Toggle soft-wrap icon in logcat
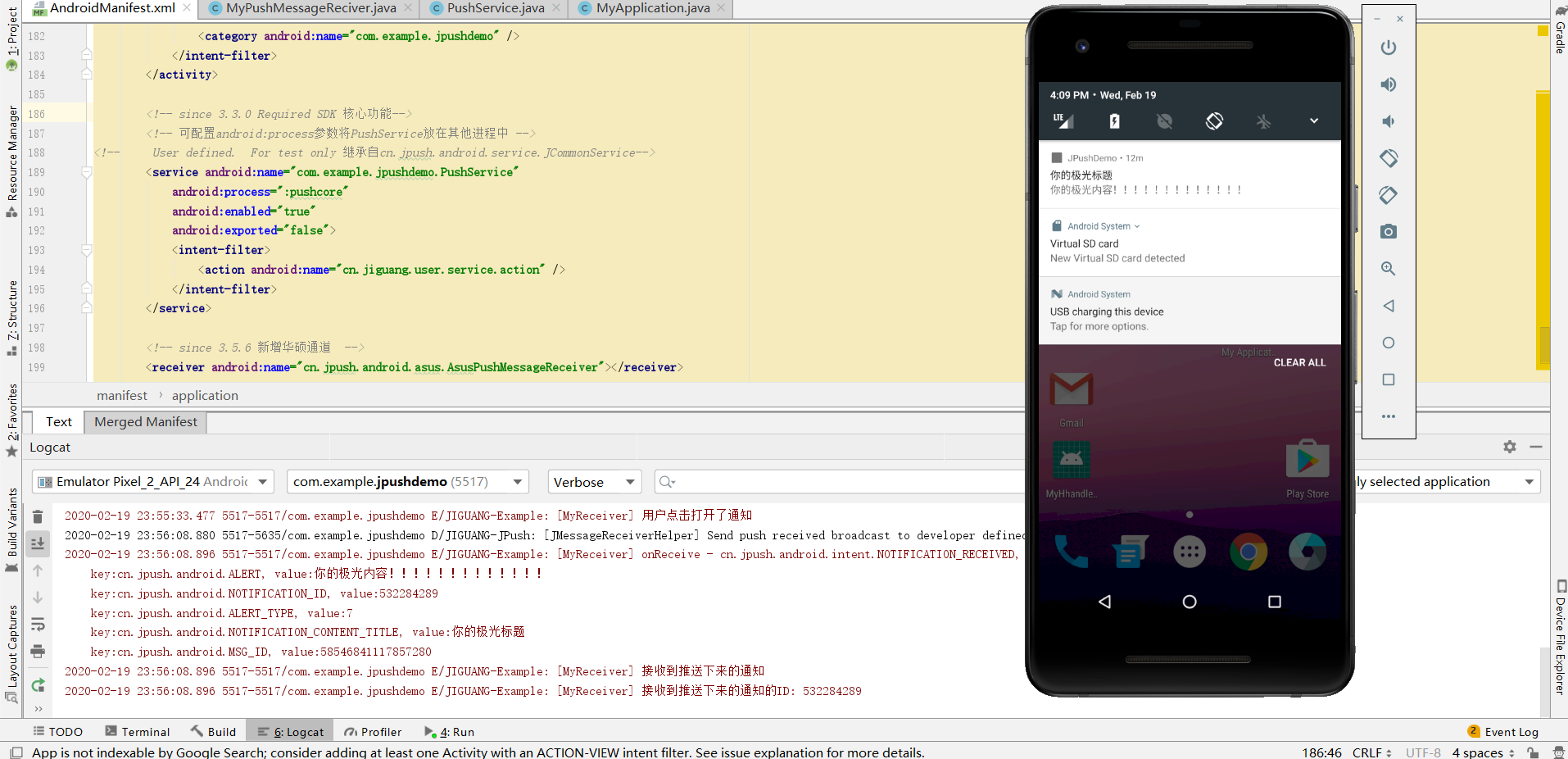 click(x=38, y=625)
